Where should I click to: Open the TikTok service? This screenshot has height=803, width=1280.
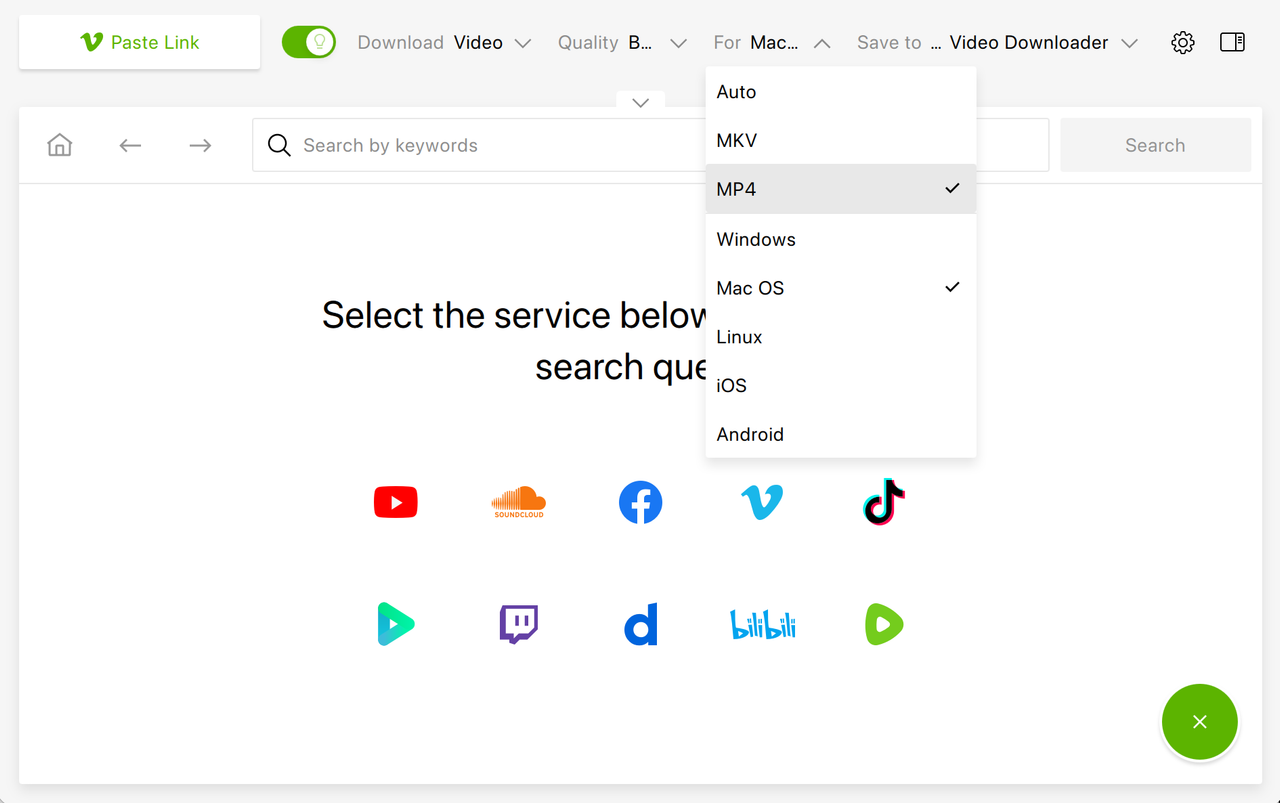pos(884,502)
